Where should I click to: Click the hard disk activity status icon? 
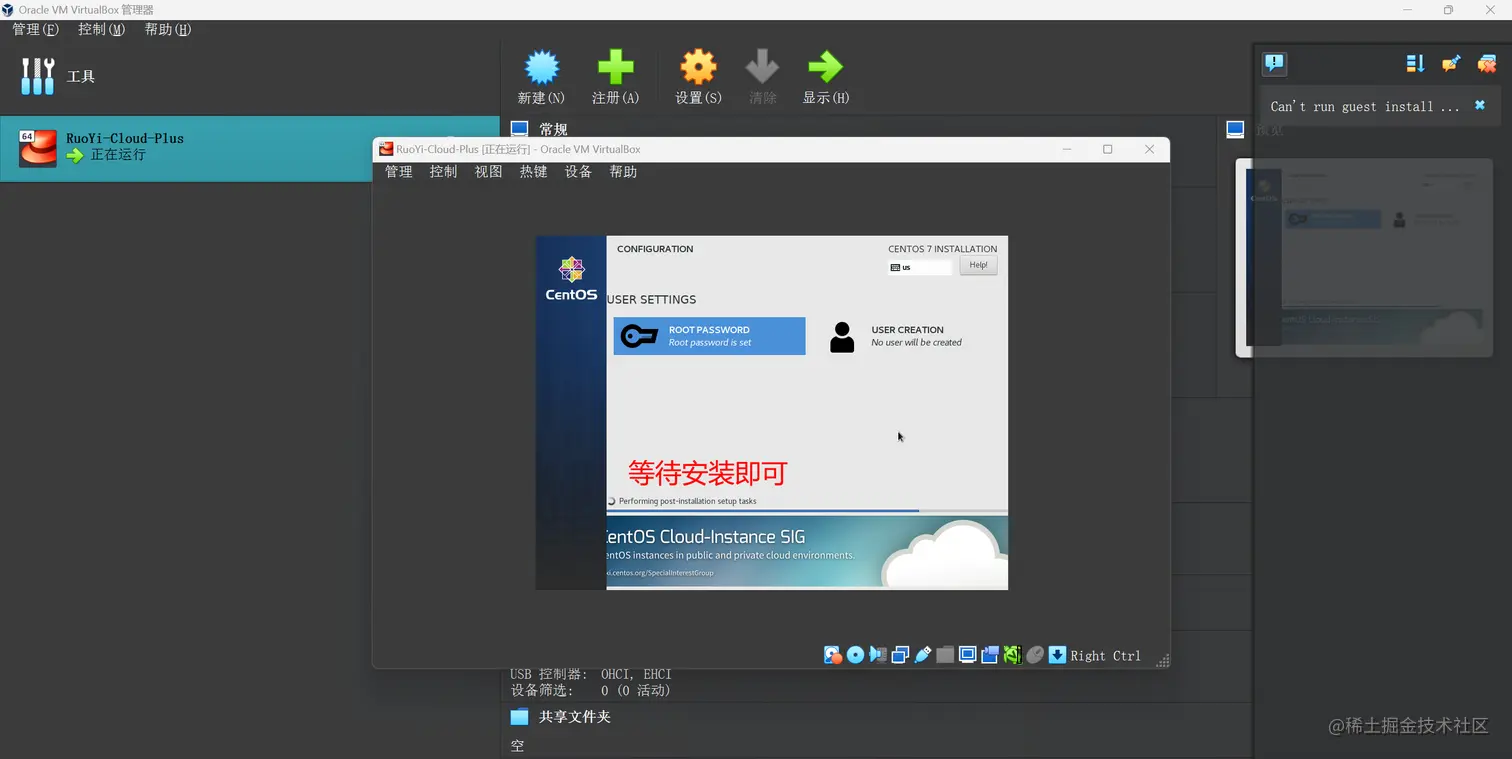click(x=833, y=655)
